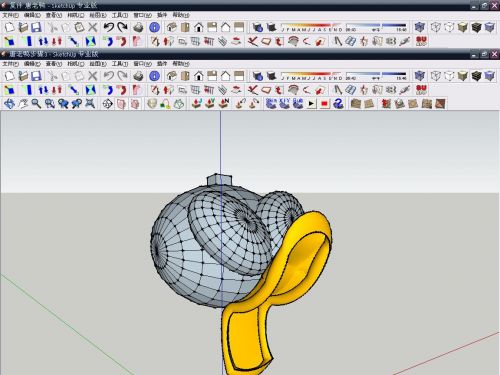Open the 相机(C) menu in the second window
The height and width of the screenshot is (375, 500).
click(x=76, y=64)
